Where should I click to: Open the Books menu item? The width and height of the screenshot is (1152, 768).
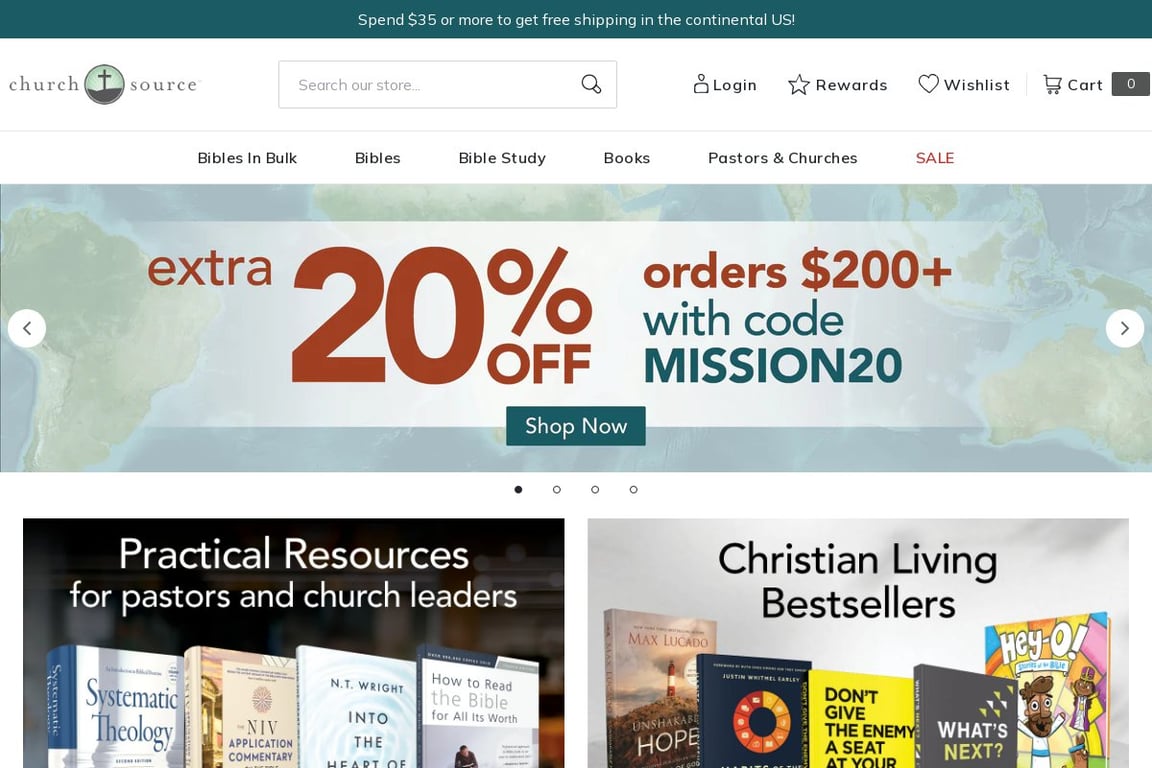pyautogui.click(x=627, y=158)
